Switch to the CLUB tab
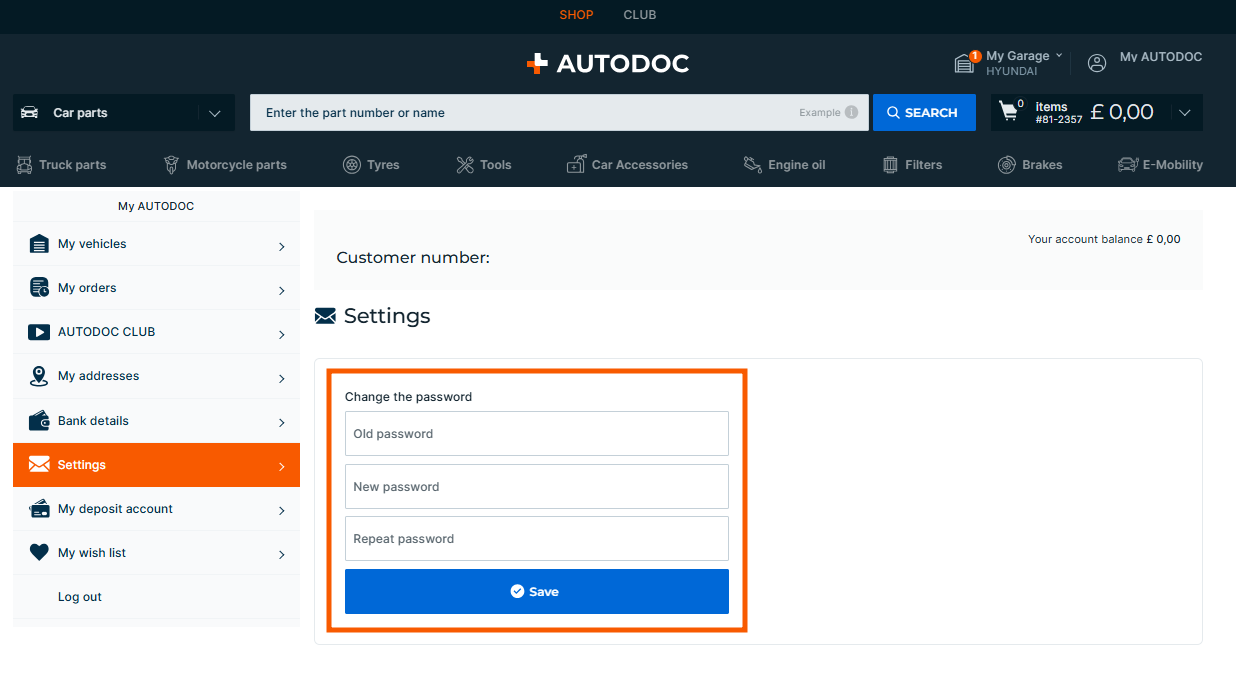This screenshot has width=1236, height=687. (640, 15)
